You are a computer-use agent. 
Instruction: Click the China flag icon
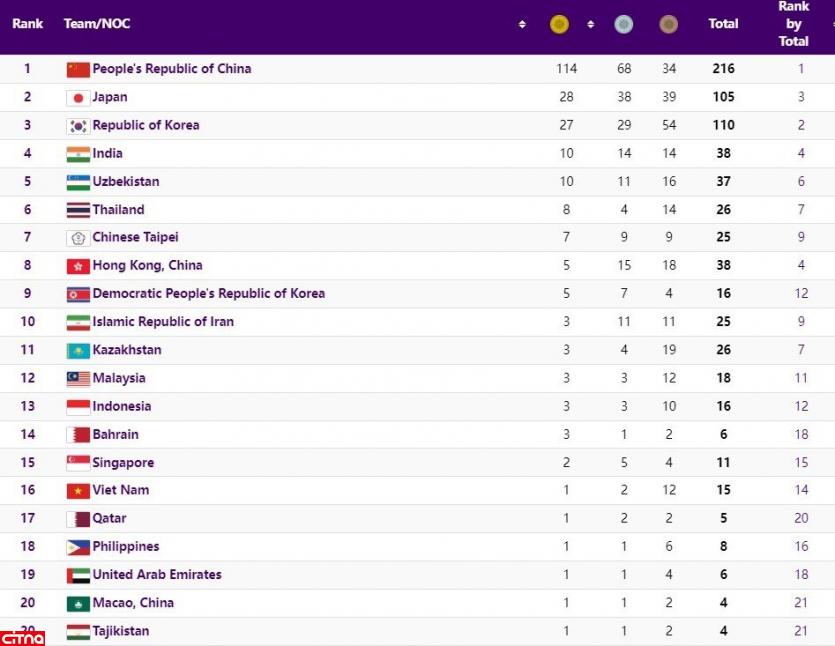pyautogui.click(x=78, y=69)
